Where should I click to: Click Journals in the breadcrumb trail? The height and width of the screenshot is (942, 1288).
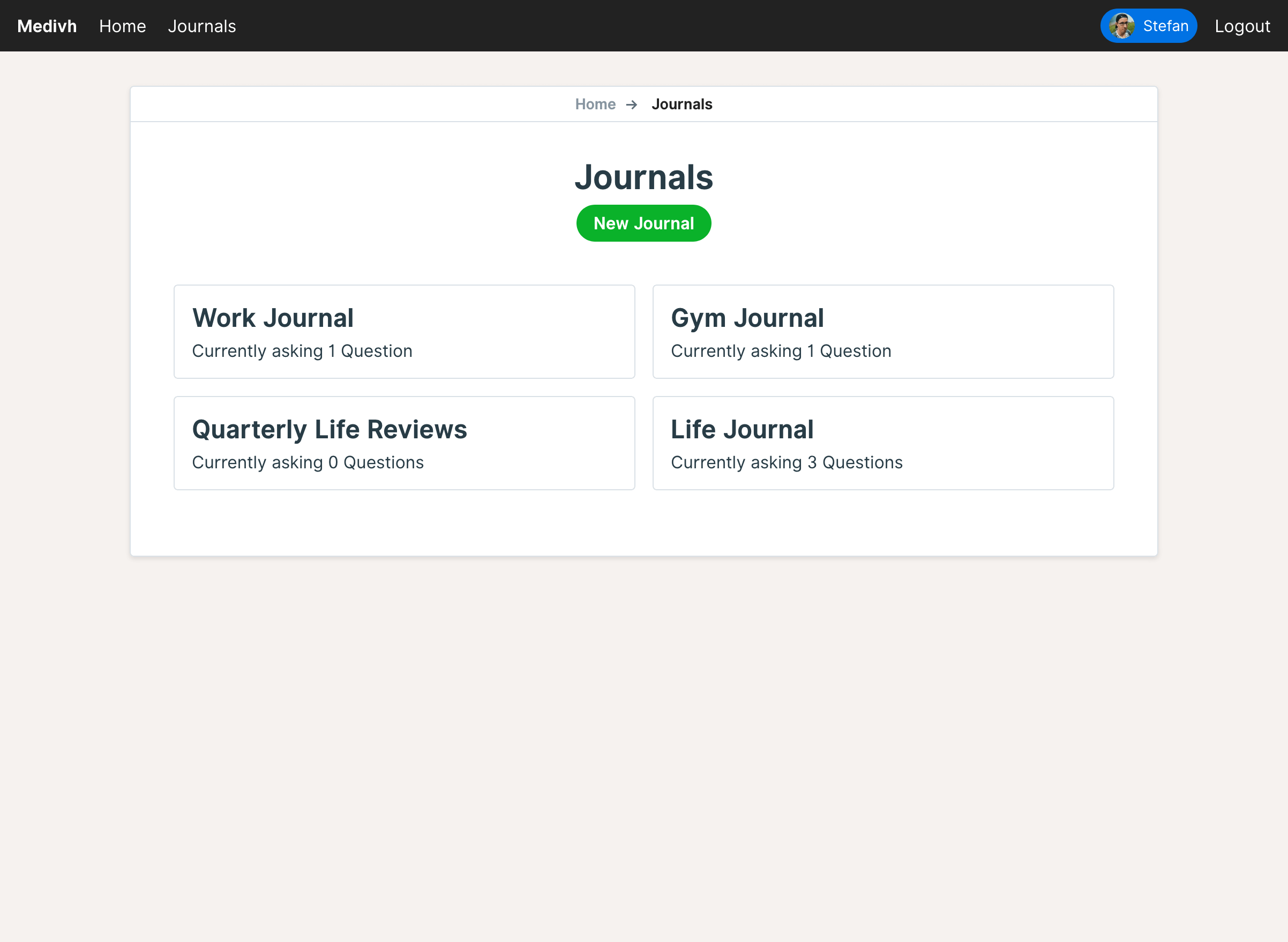682,104
